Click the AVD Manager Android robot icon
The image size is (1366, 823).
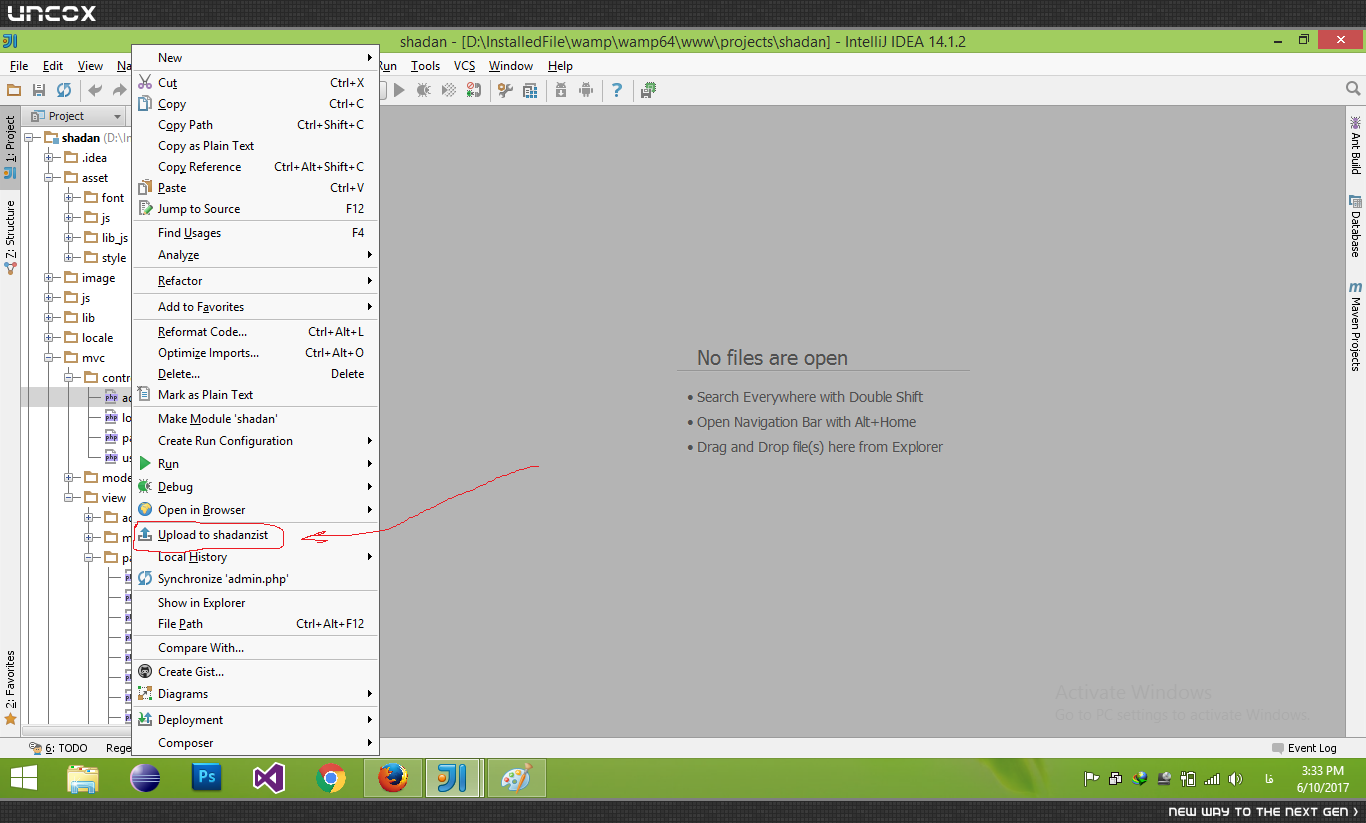[586, 90]
